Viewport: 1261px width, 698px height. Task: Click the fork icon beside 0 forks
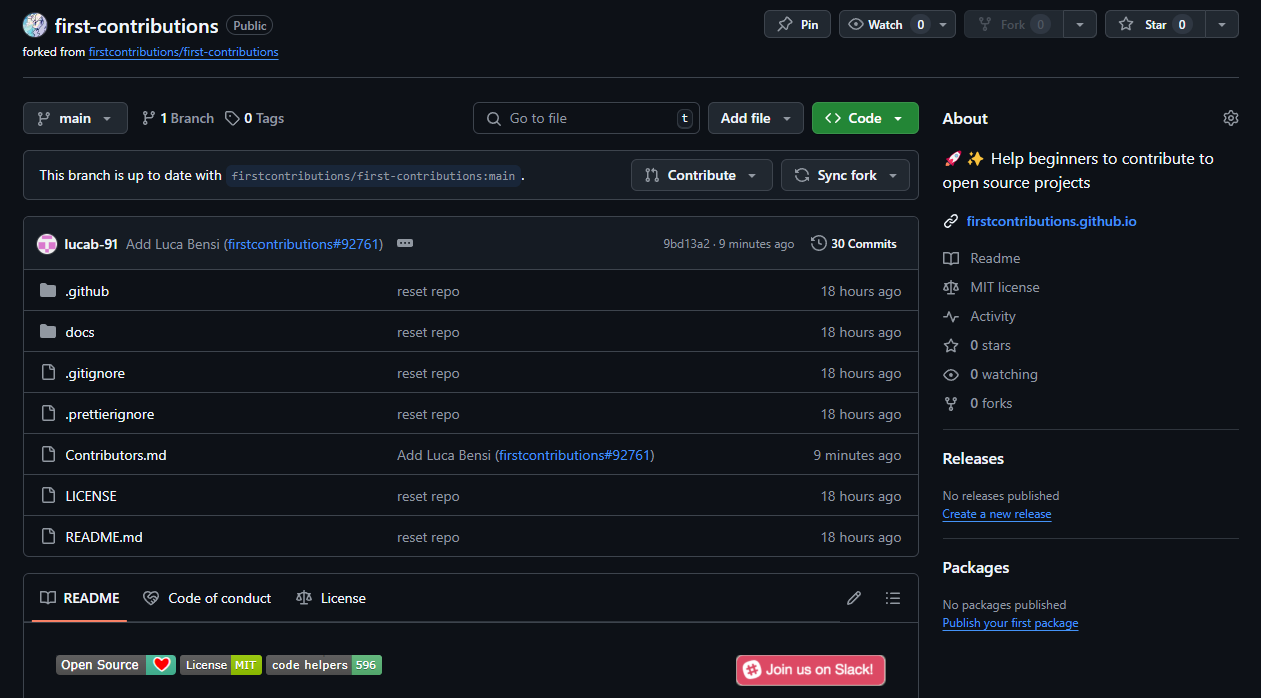pyautogui.click(x=951, y=403)
